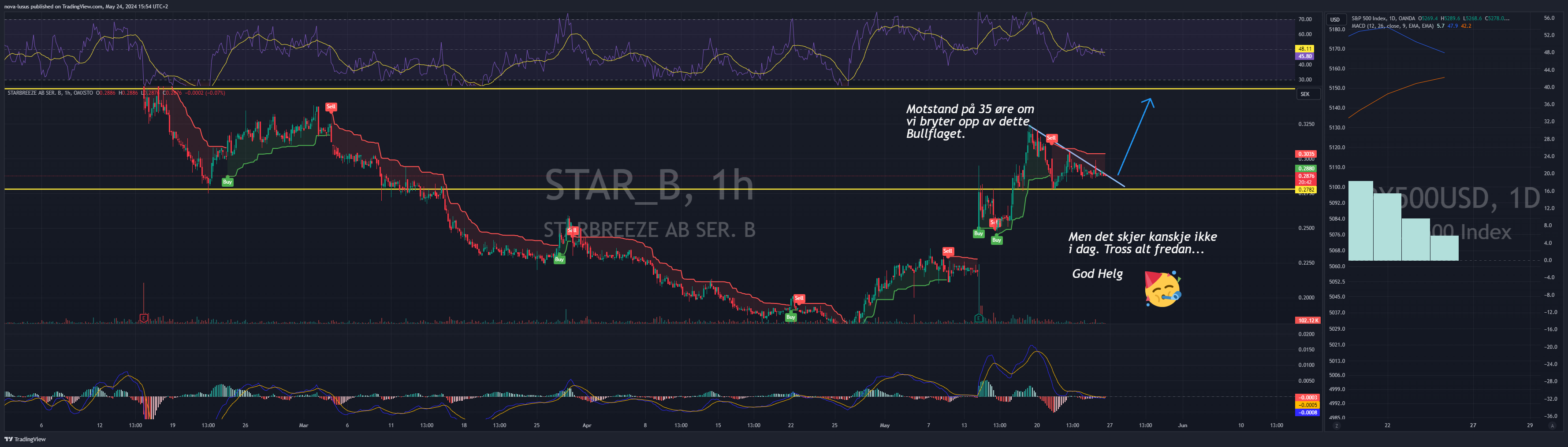Click the nova-lusus published on TradingView.com header

click(86, 6)
